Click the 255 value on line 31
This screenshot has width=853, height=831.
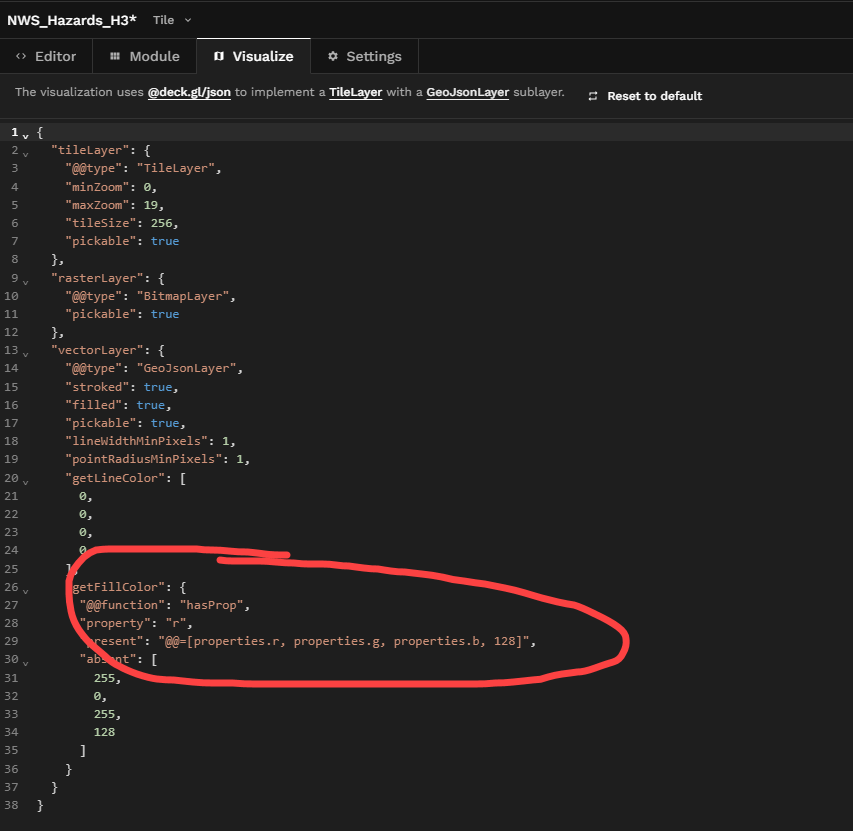104,678
